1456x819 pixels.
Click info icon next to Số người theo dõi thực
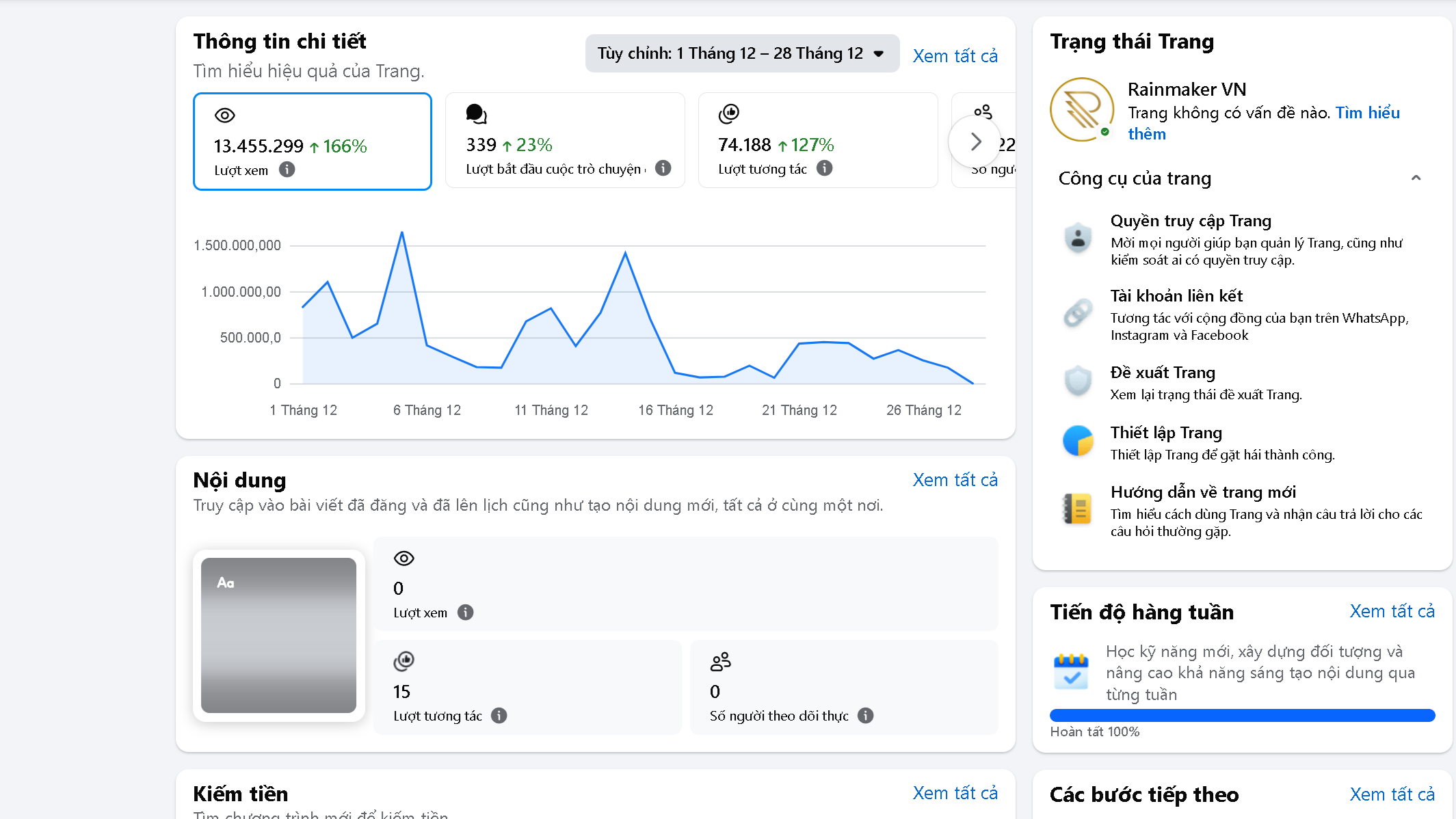[865, 716]
